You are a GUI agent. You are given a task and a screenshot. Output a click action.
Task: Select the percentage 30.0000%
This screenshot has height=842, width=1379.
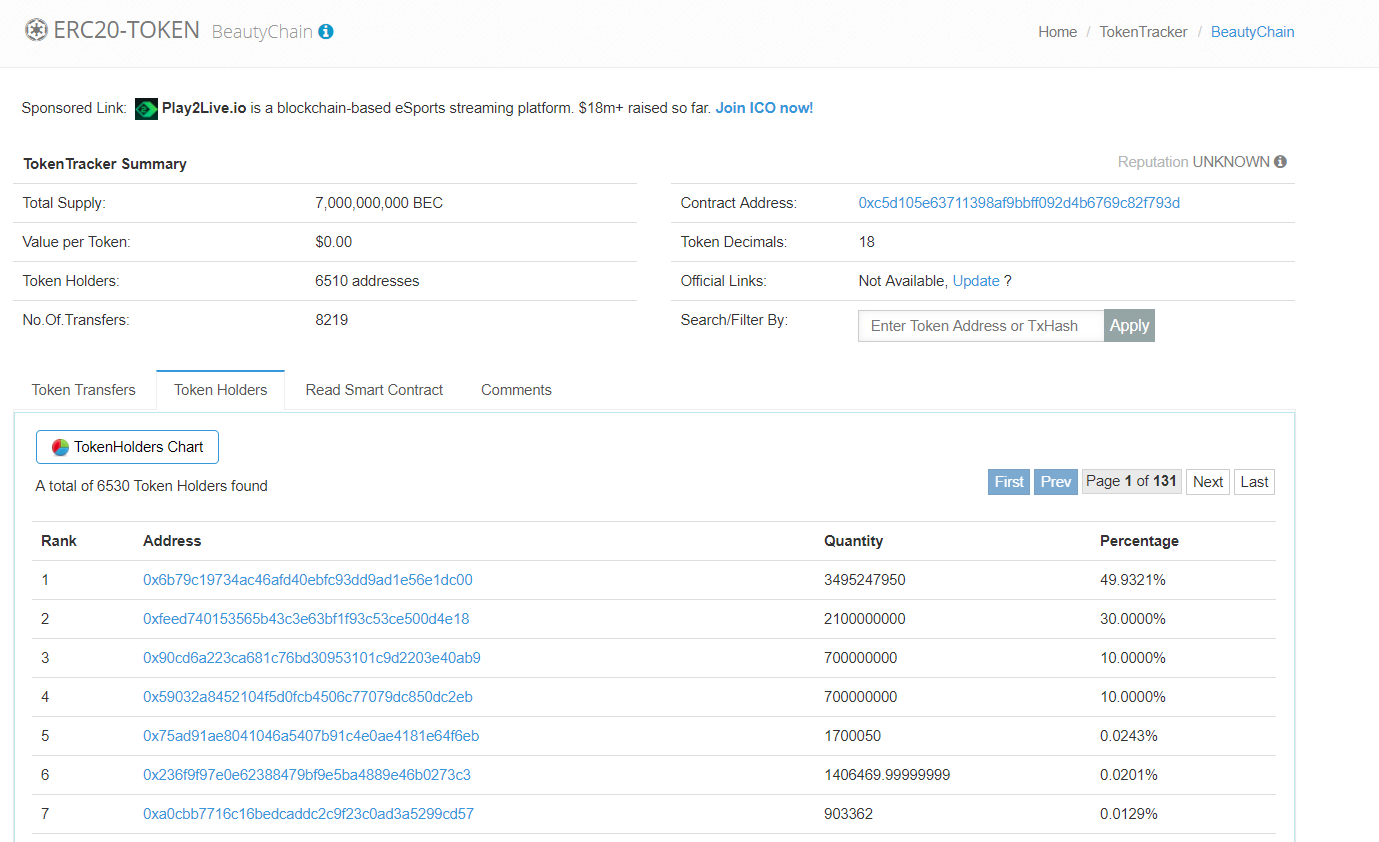pyautogui.click(x=1133, y=619)
